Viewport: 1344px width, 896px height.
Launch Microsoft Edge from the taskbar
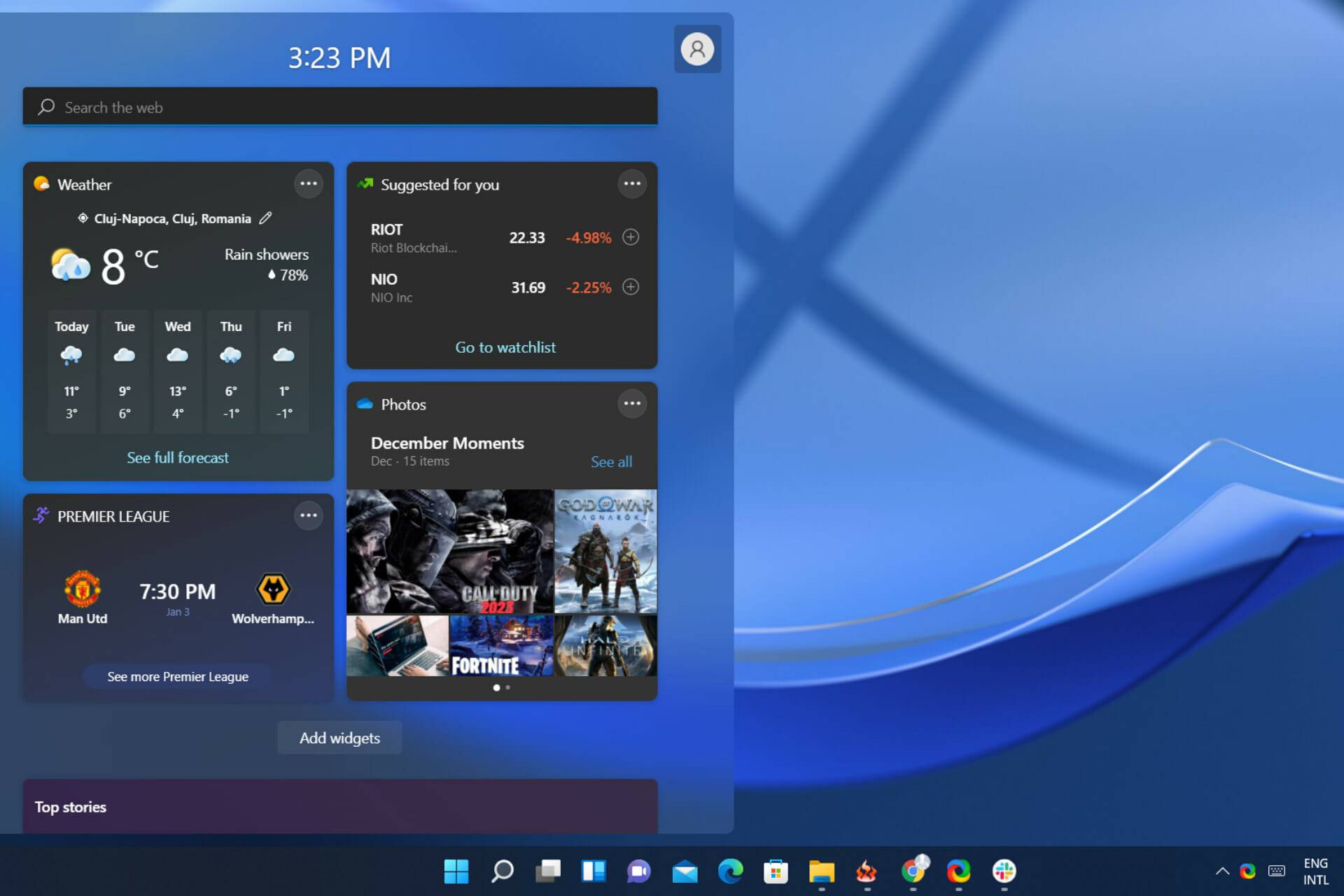click(x=730, y=872)
